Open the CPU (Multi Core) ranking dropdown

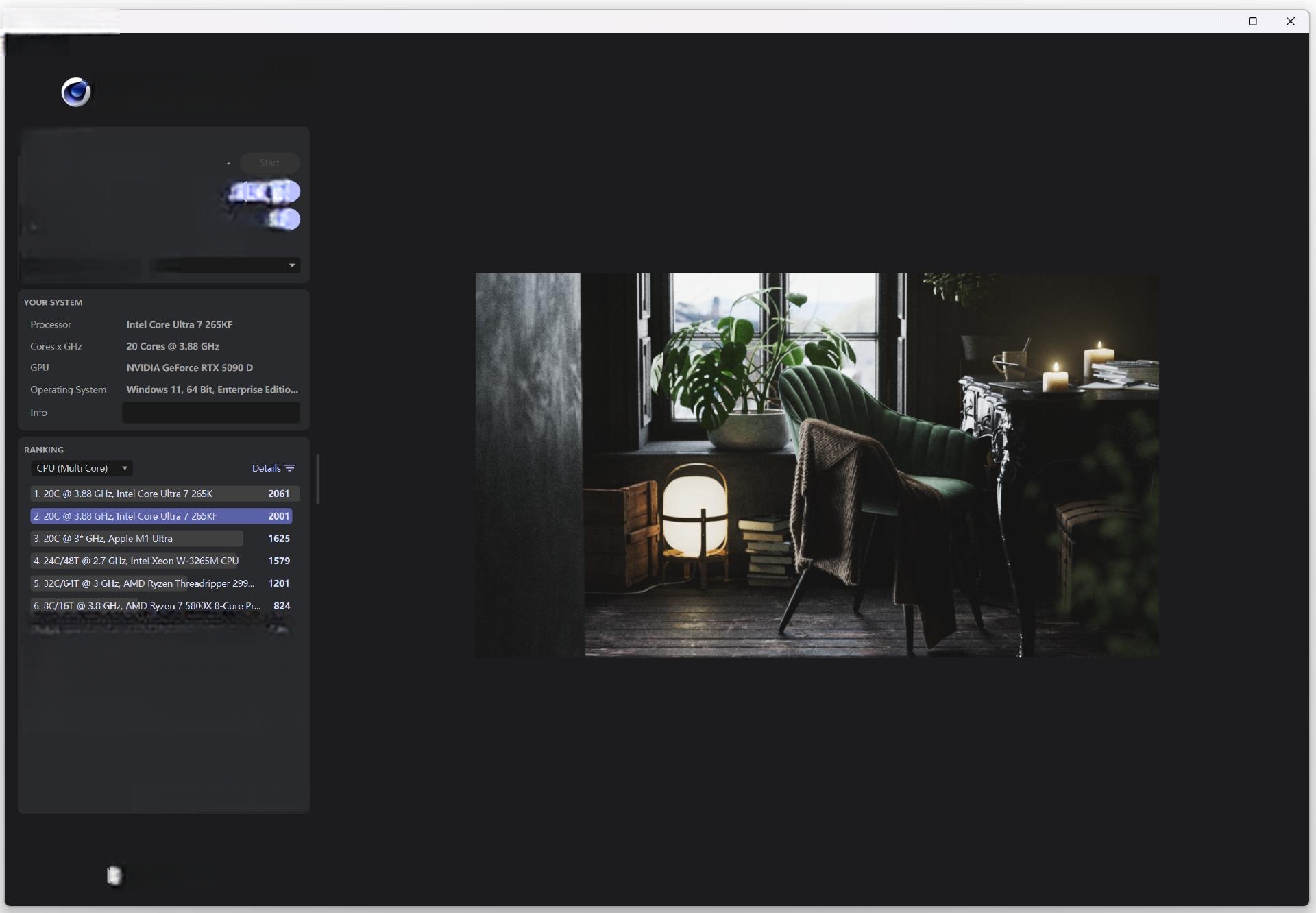[x=82, y=468]
